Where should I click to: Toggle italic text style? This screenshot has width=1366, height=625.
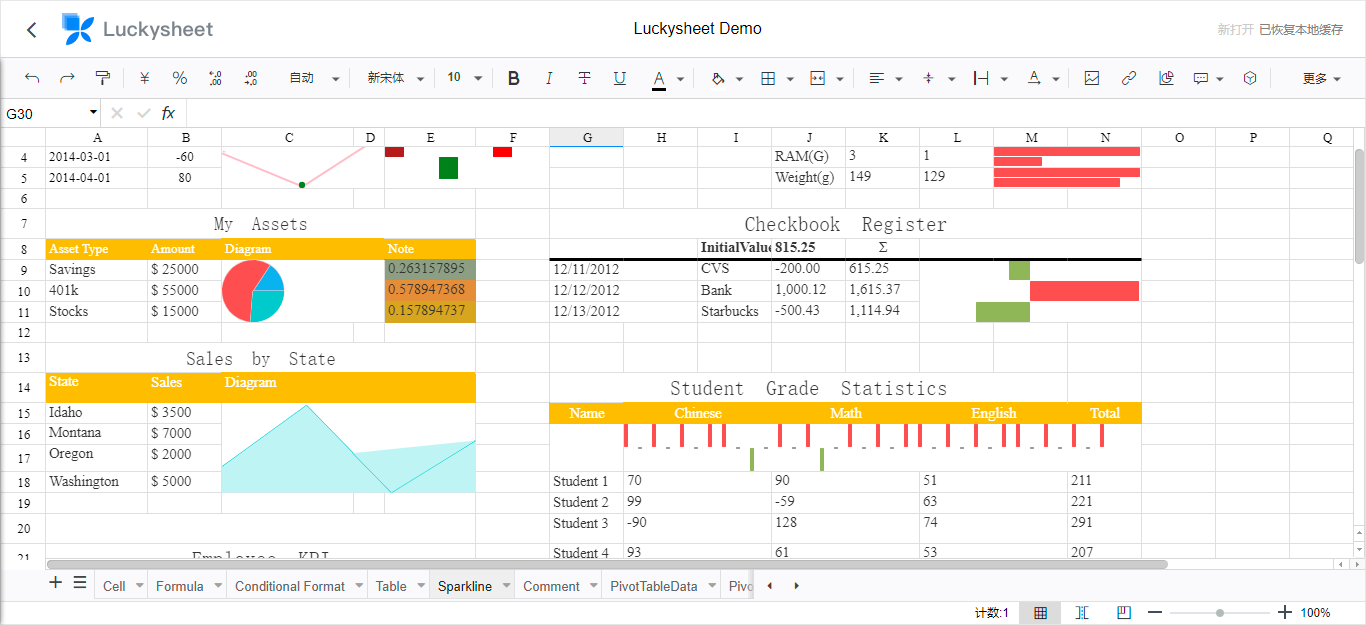point(549,78)
